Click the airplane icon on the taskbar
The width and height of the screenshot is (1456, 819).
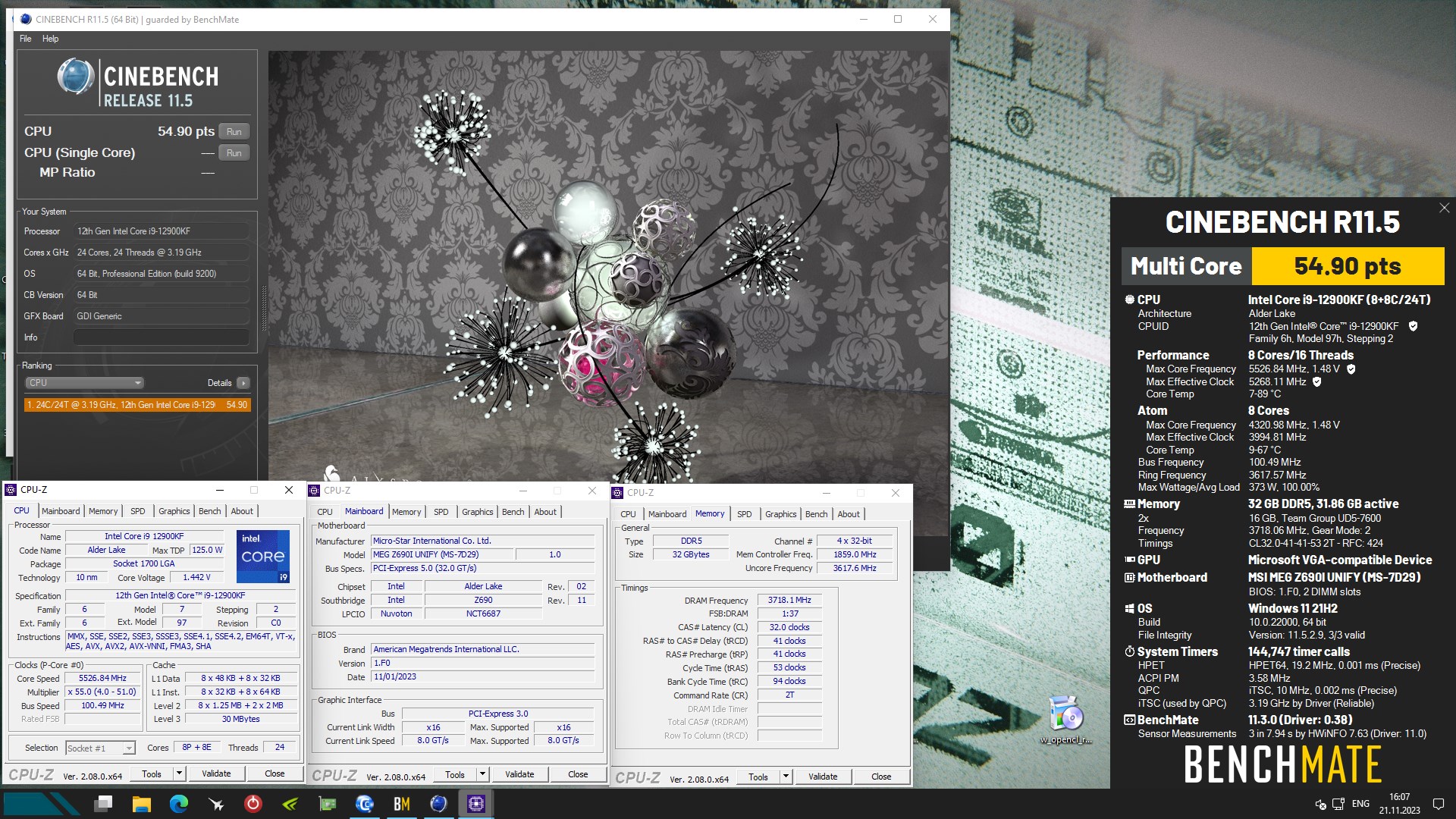pyautogui.click(x=216, y=804)
